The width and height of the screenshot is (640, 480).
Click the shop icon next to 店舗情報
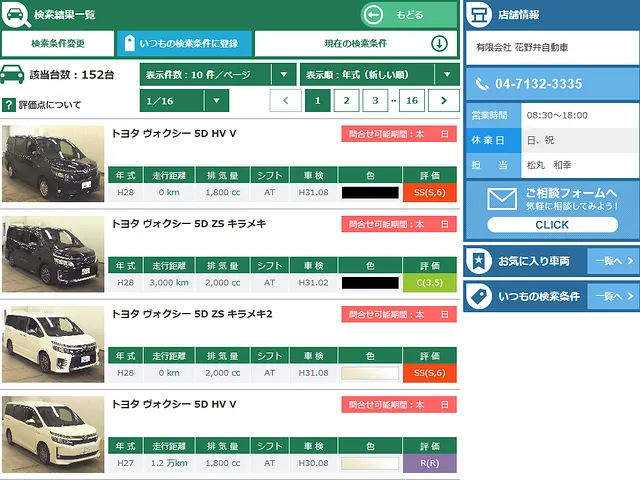pos(479,15)
